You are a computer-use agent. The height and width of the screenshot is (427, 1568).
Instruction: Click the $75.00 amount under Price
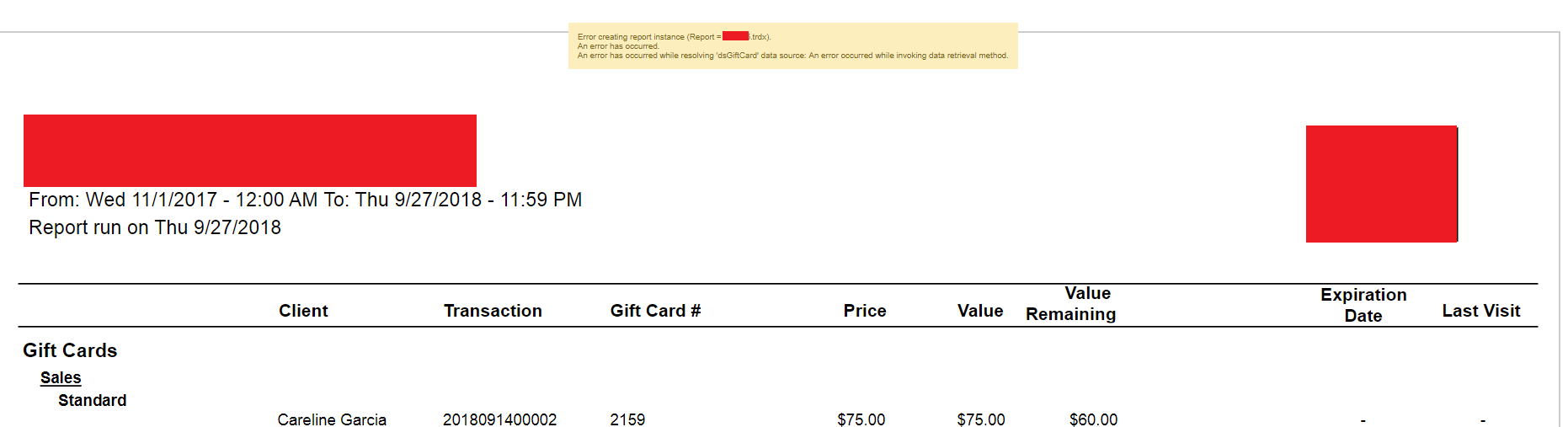[x=861, y=419]
